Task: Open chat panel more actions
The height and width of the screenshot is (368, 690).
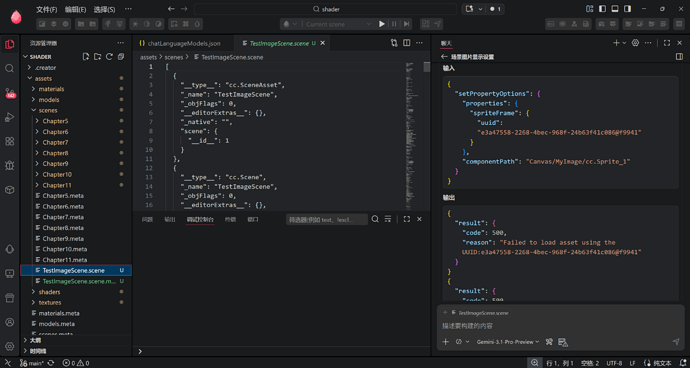Action: pos(648,43)
